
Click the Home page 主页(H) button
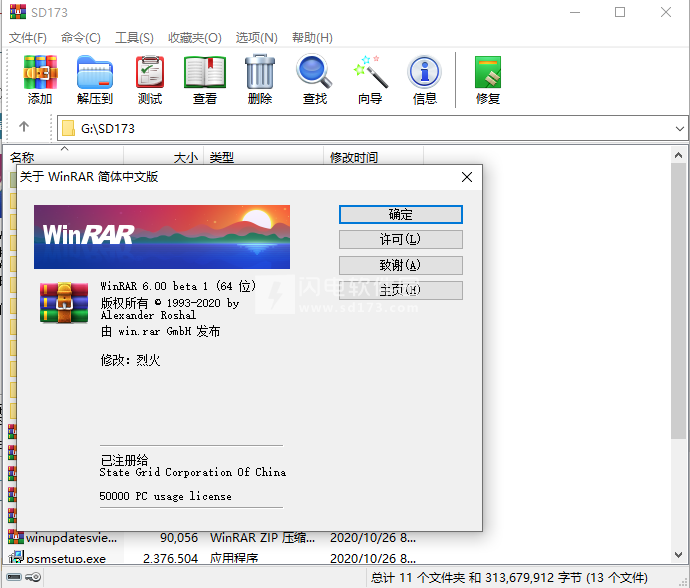tap(400, 290)
